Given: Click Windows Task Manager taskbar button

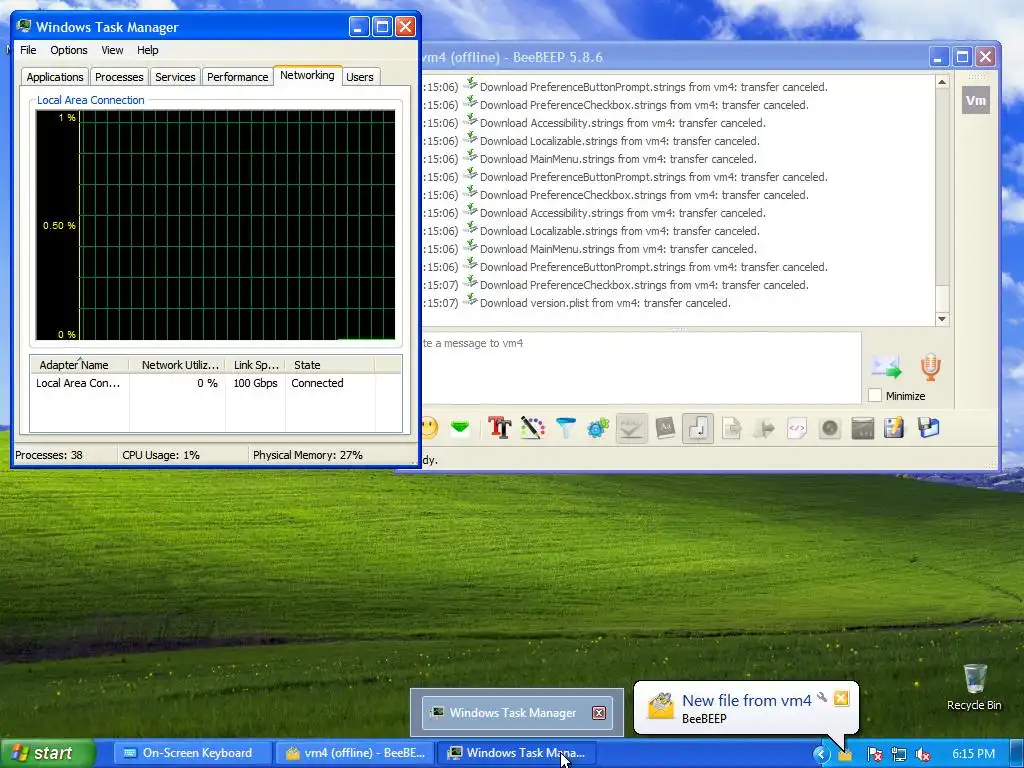Looking at the screenshot, I should point(515,753).
